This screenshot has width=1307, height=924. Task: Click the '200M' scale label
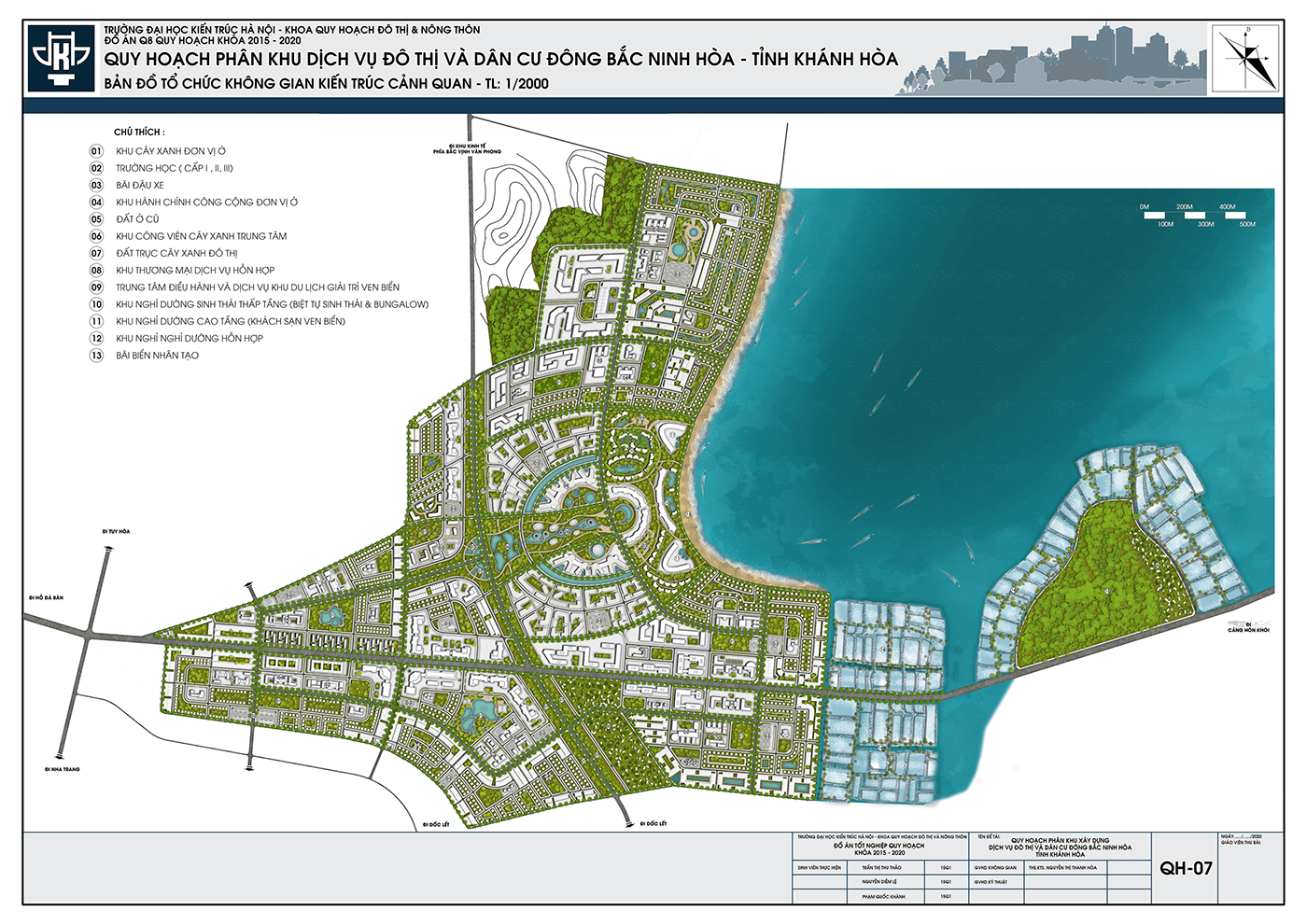click(1185, 207)
